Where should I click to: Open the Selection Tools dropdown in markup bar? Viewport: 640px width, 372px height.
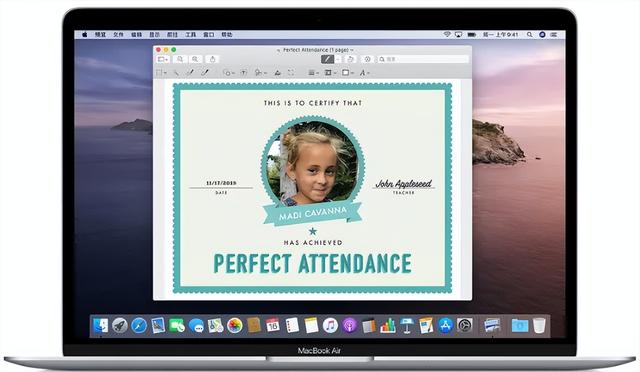click(x=161, y=73)
